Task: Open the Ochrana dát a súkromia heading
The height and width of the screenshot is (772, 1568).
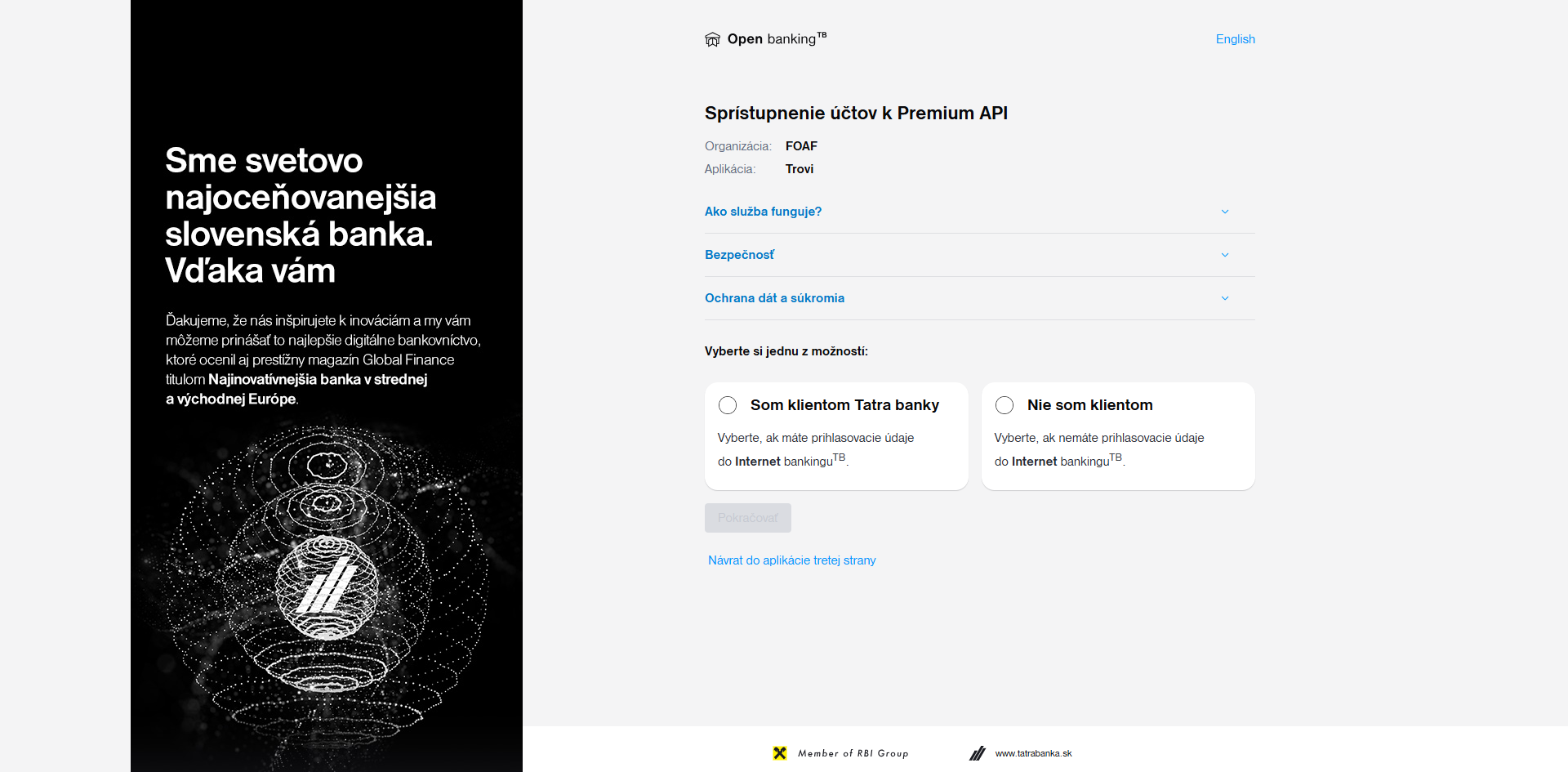Action: pos(774,298)
